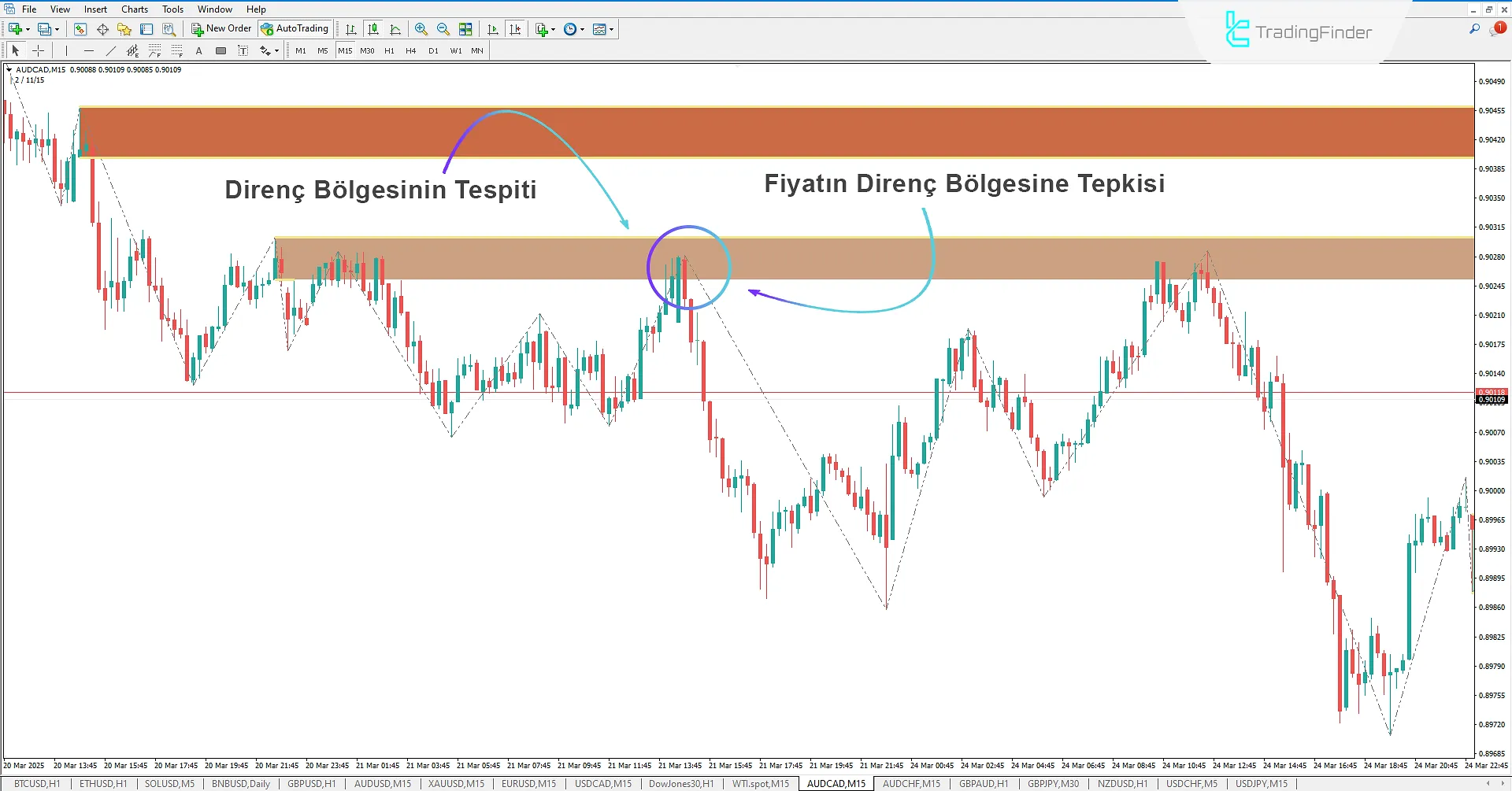
Task: Click the dark orange upper resistance zone
Action: point(776,132)
